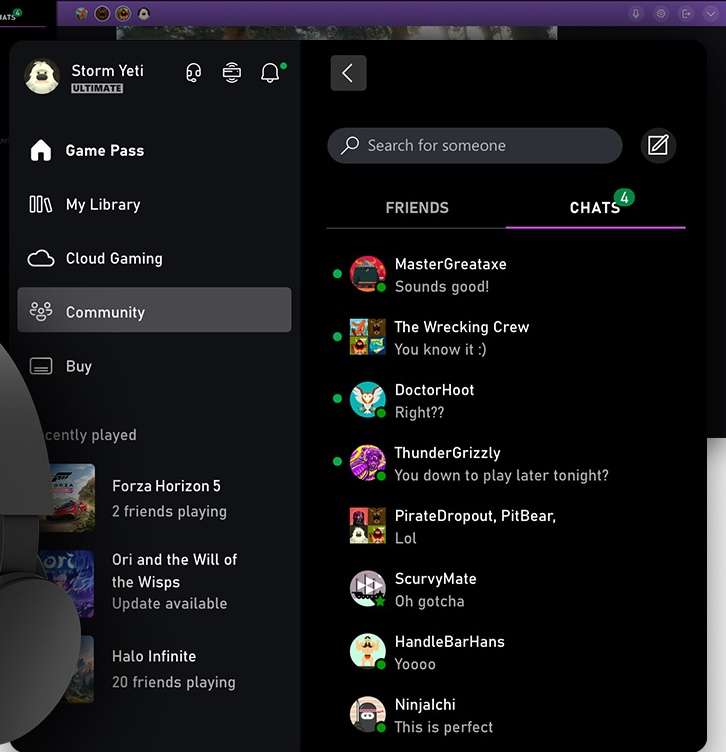
Task: Click the Forza Horizon 5 cover thumbnail
Action: [68, 498]
